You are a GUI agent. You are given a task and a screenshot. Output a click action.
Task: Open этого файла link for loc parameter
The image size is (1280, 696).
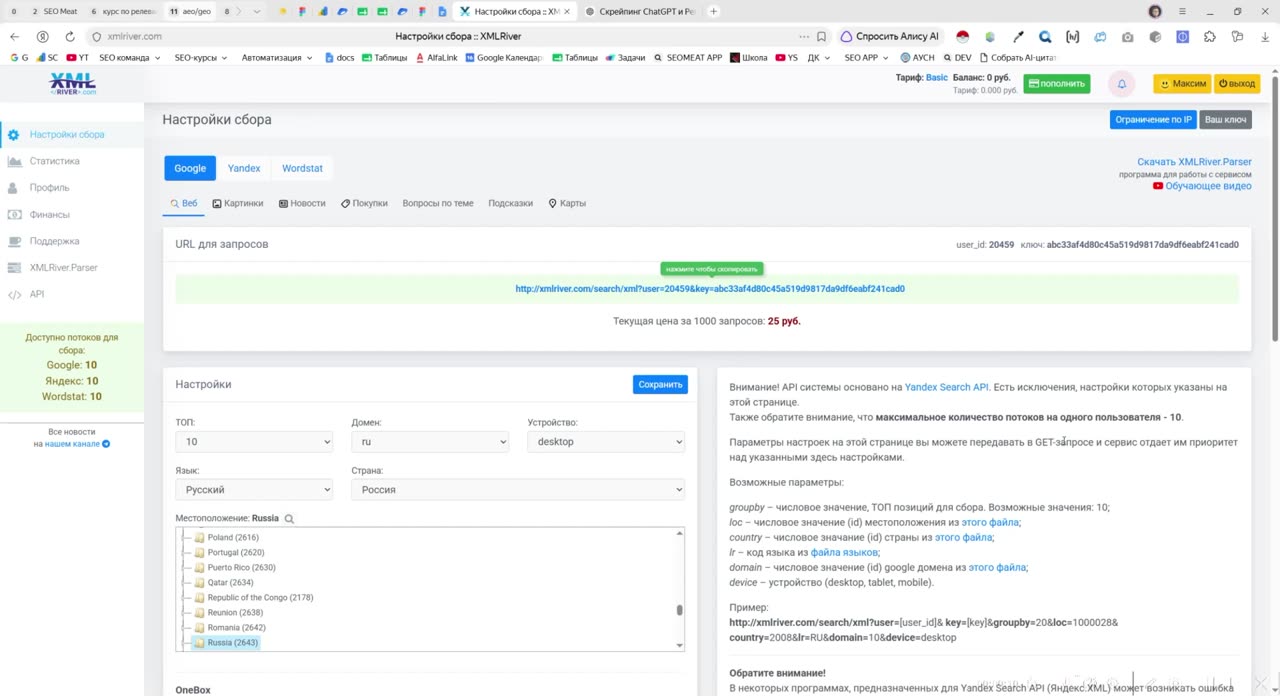pos(990,522)
